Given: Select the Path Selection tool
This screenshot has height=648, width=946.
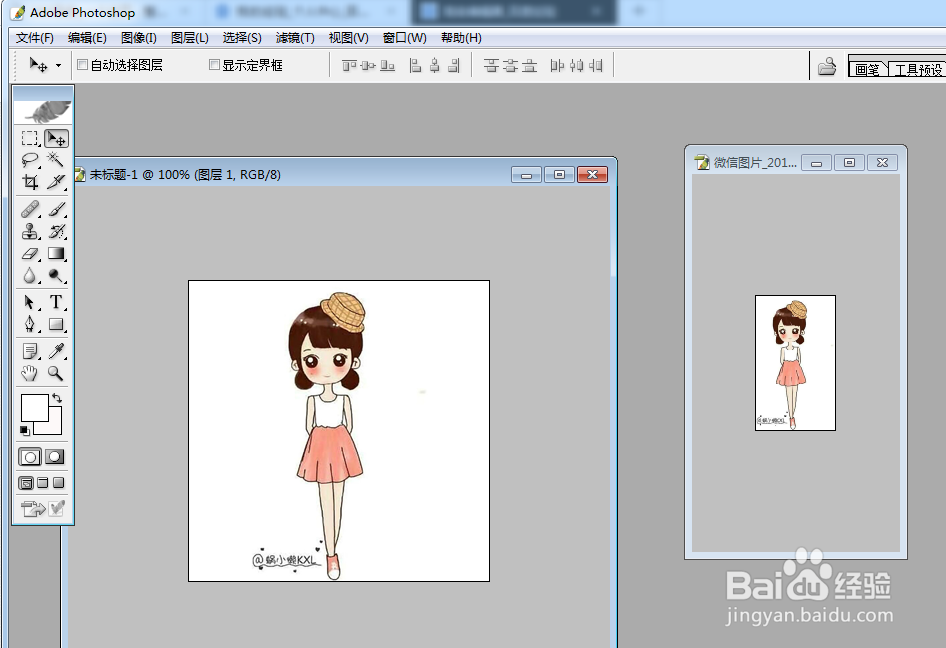Looking at the screenshot, I should (30, 302).
